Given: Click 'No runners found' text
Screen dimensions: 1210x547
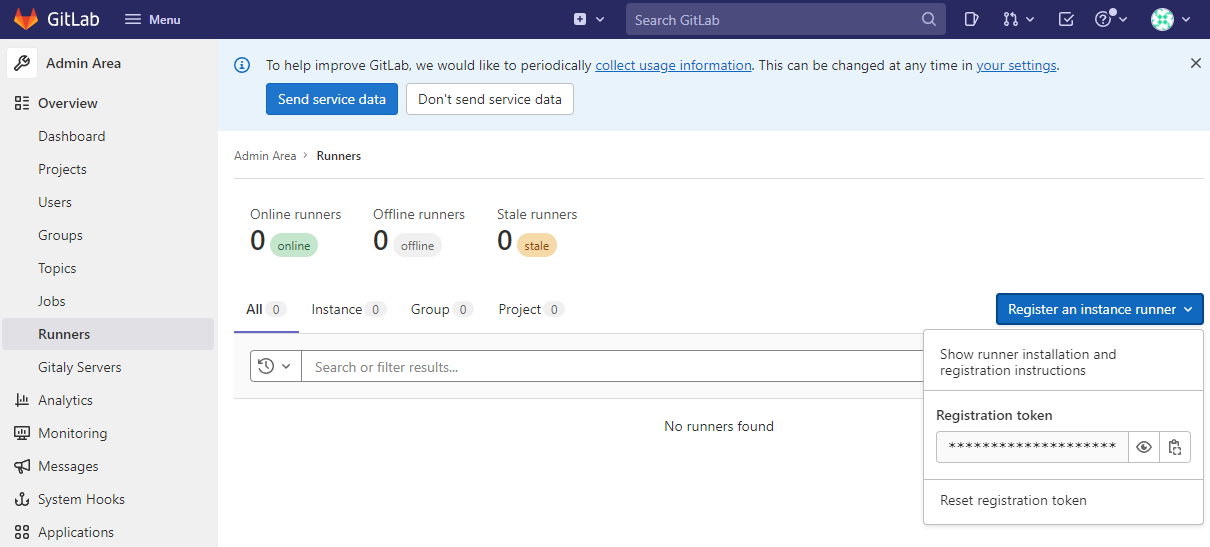Looking at the screenshot, I should 719,426.
